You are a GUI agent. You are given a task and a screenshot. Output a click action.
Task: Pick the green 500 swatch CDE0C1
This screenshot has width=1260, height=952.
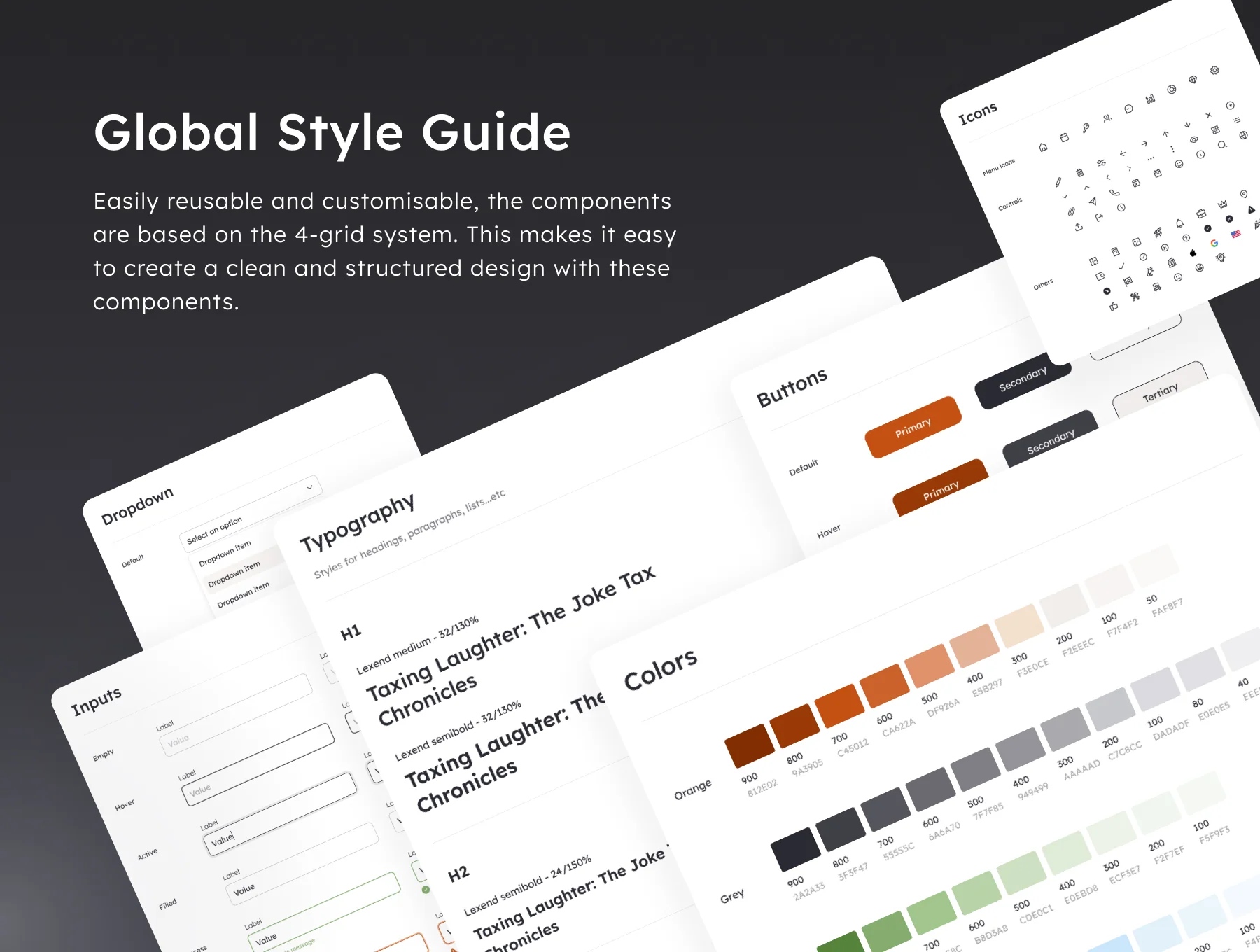[1021, 873]
